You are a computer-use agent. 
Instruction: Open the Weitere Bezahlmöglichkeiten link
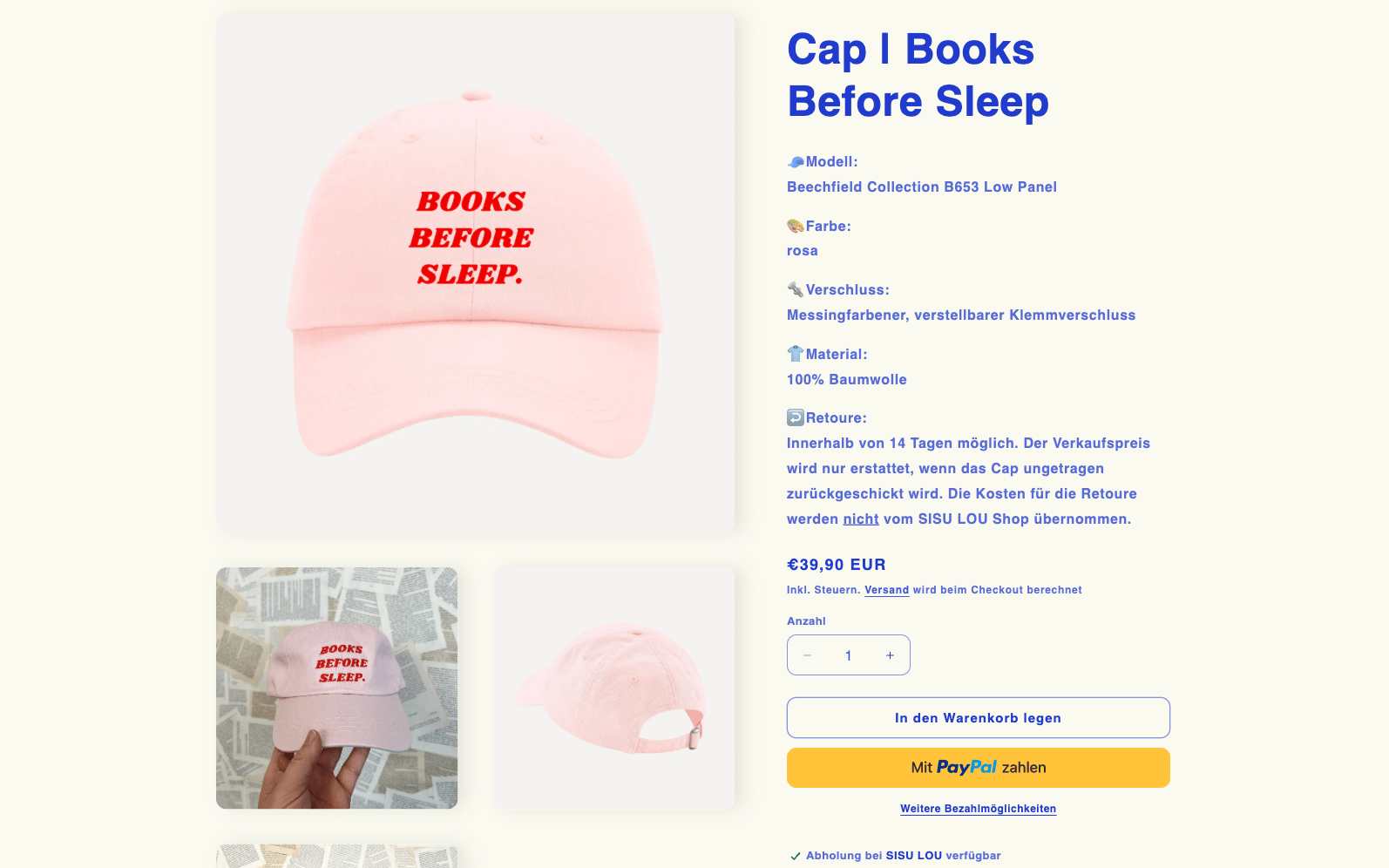point(978,809)
